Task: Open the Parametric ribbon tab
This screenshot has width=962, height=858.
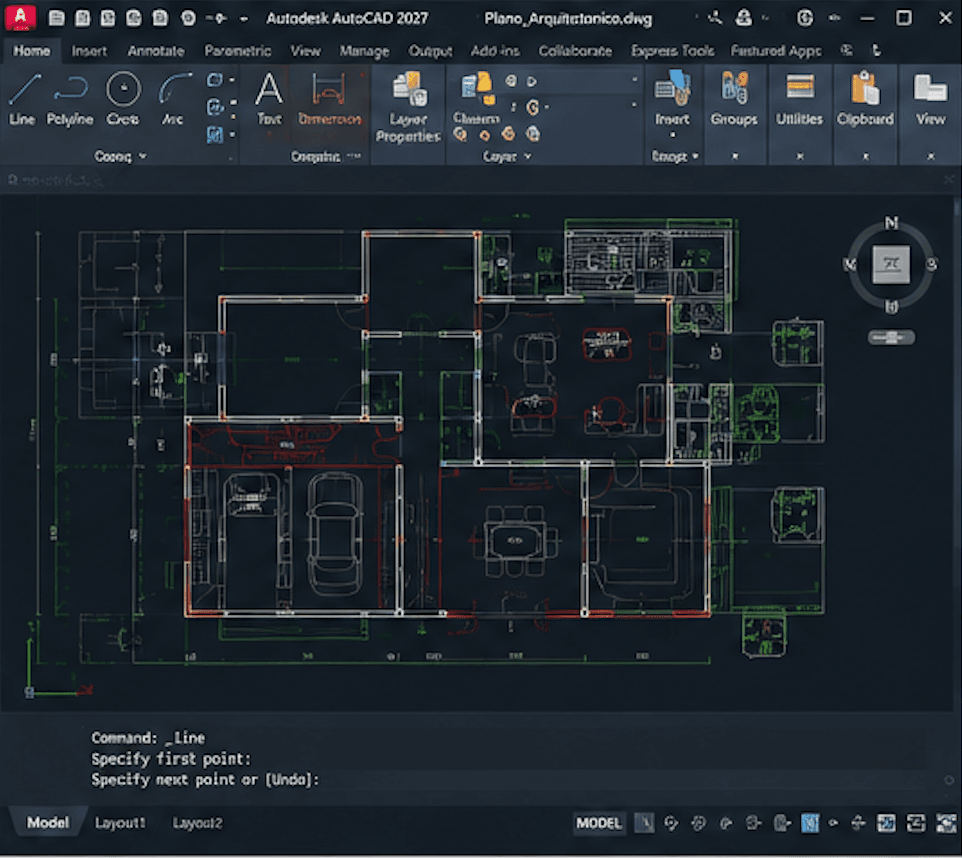Action: coord(237,51)
